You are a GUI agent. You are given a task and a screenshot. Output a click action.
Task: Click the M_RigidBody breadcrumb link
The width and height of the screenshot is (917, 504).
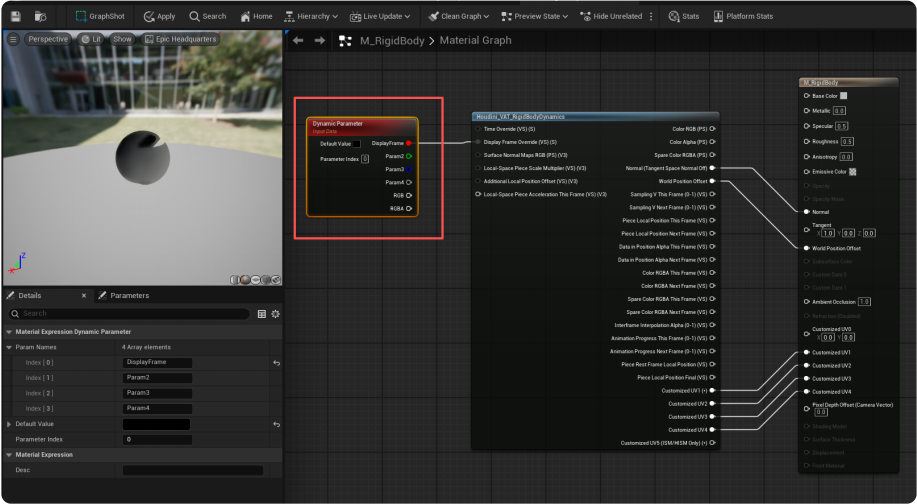[391, 40]
